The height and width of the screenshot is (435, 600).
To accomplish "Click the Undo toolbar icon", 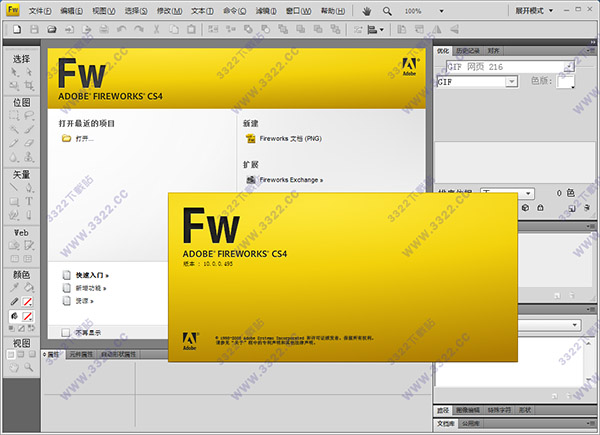I will [122, 29].
